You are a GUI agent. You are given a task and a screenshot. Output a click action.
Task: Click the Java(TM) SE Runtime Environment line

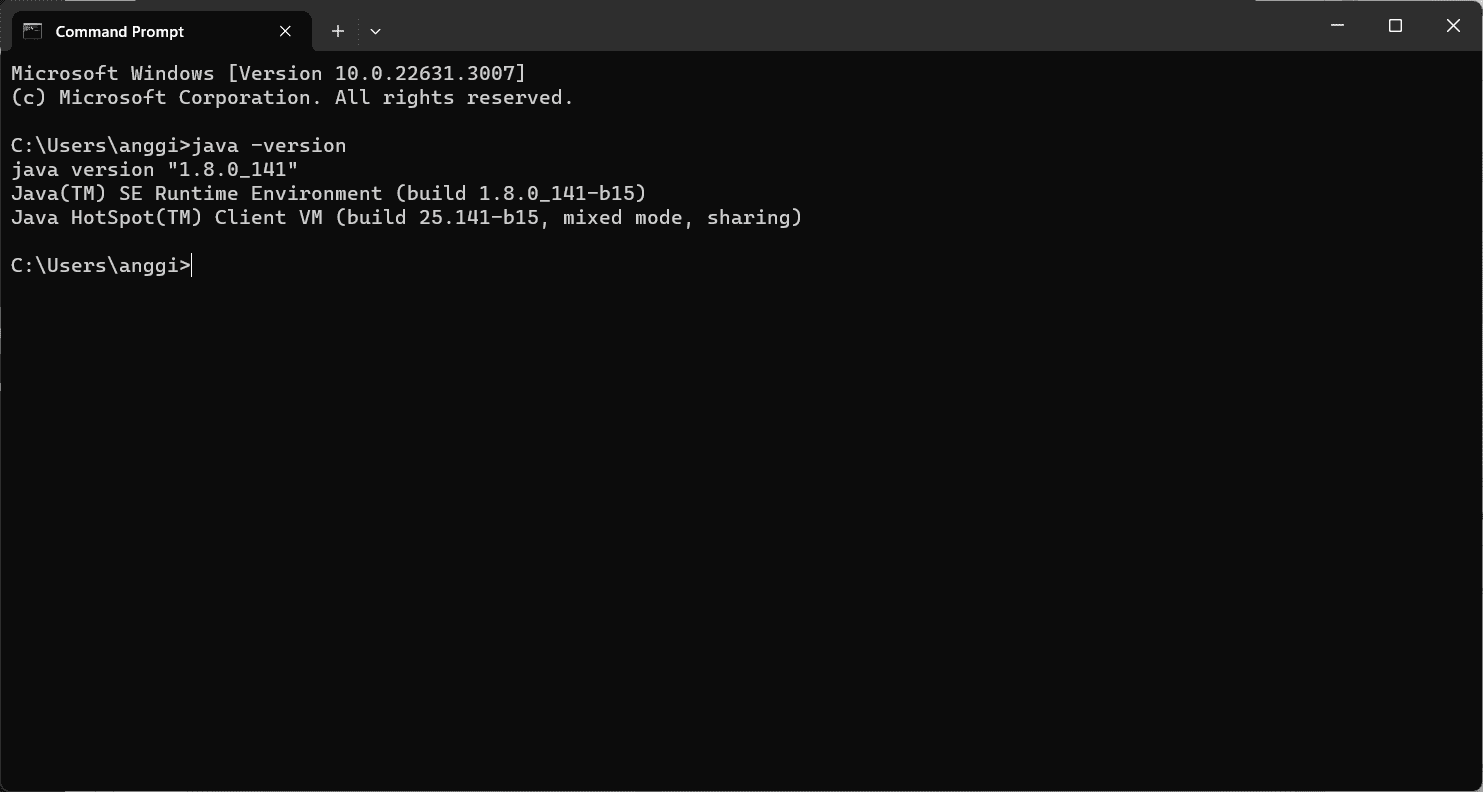tap(329, 194)
